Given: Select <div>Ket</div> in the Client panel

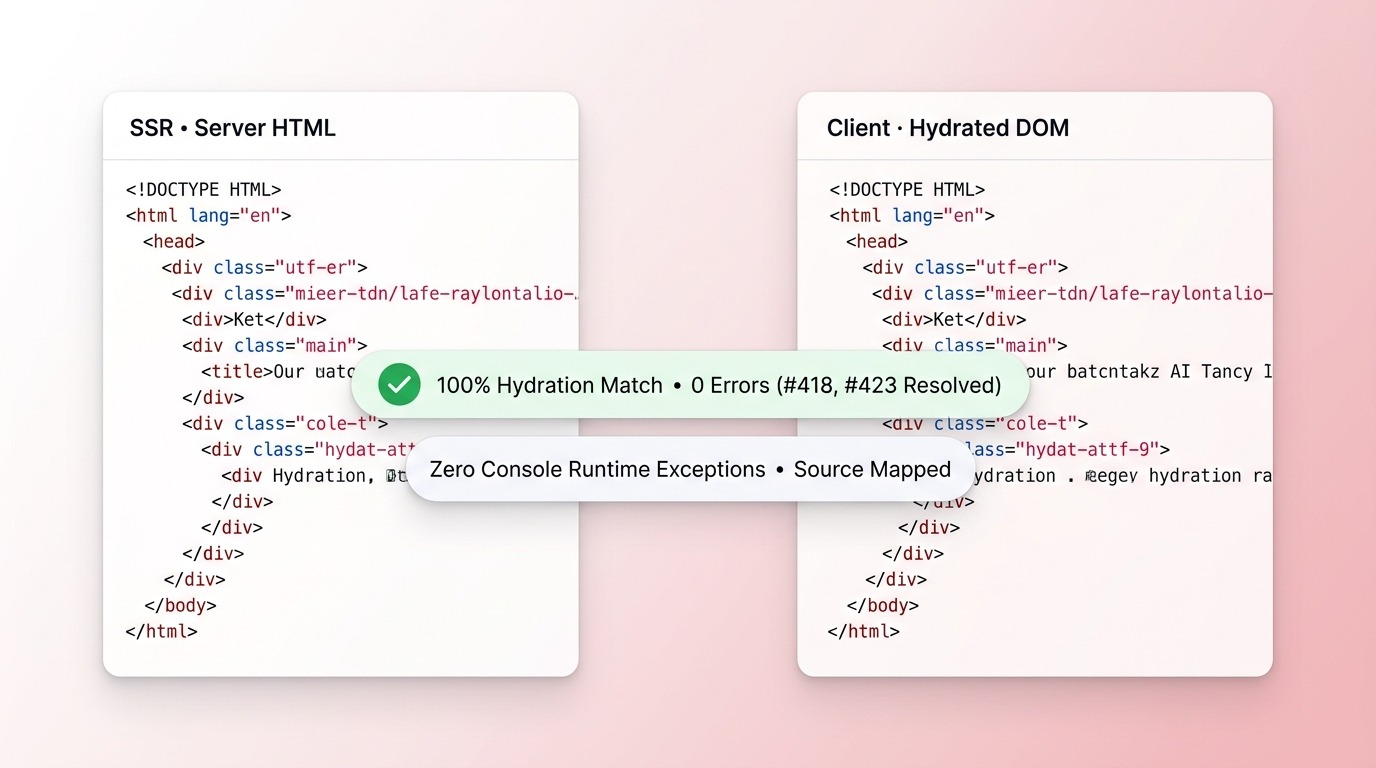Looking at the screenshot, I should (954, 319).
